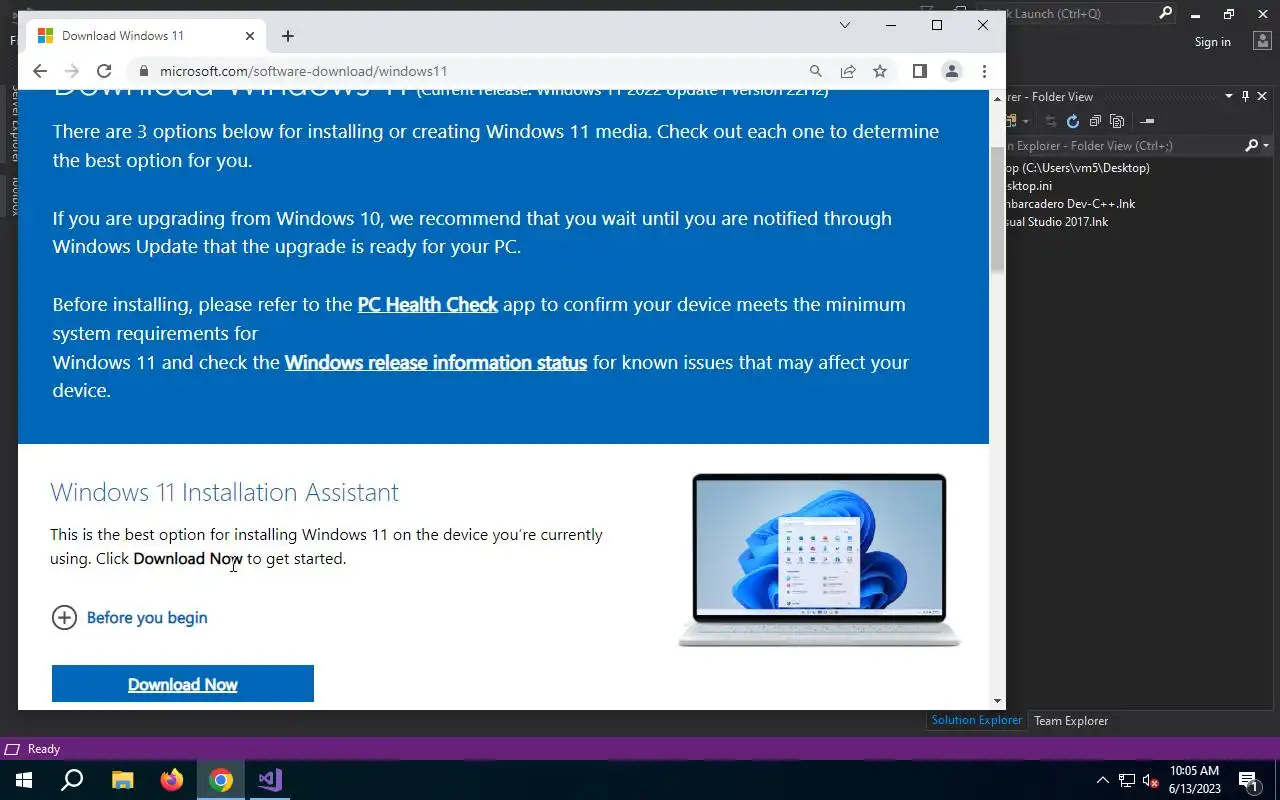
Task: Open Solution Explorer search options dropdown
Action: click(x=1266, y=146)
